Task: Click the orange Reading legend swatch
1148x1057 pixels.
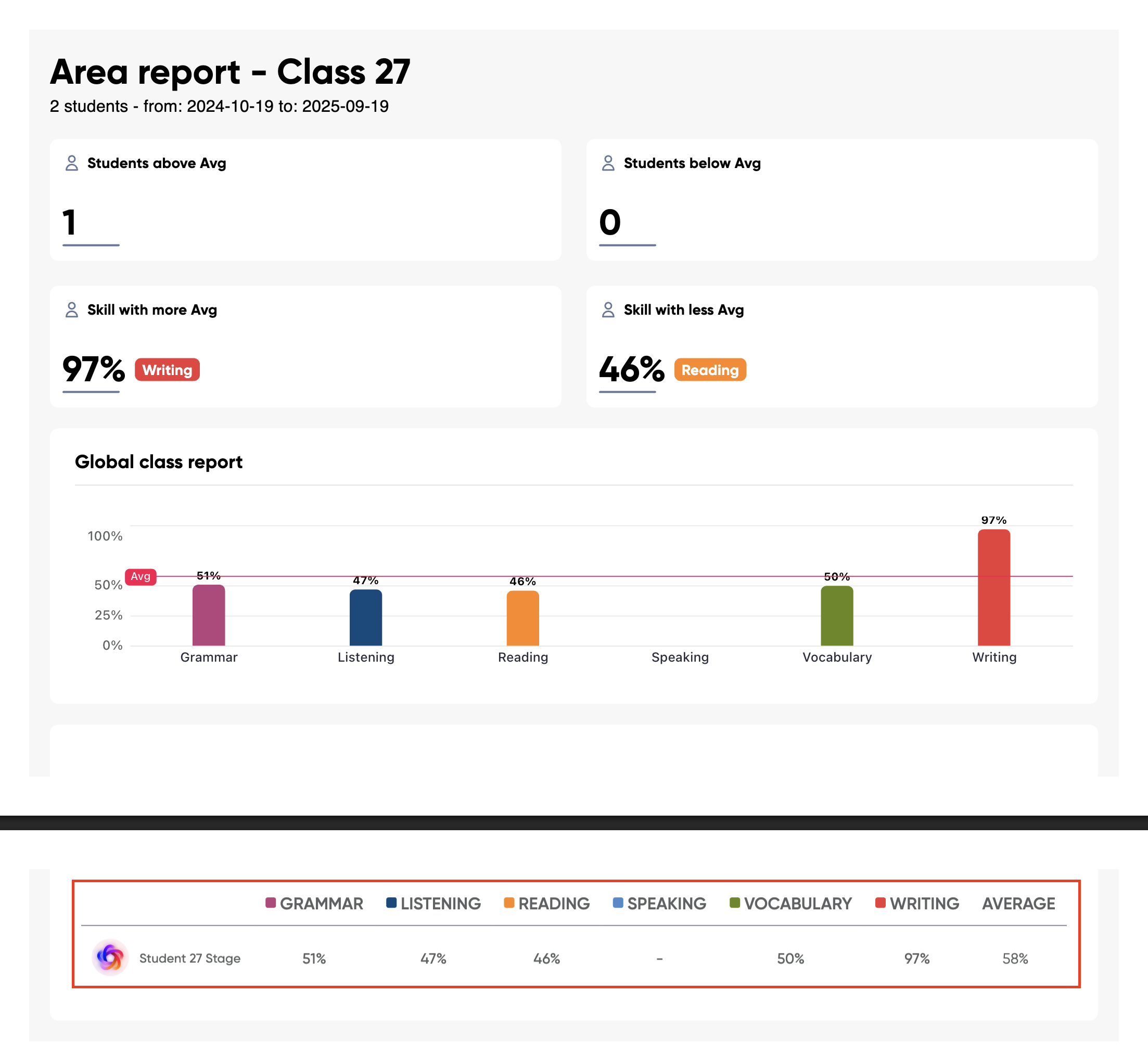Action: 509,903
